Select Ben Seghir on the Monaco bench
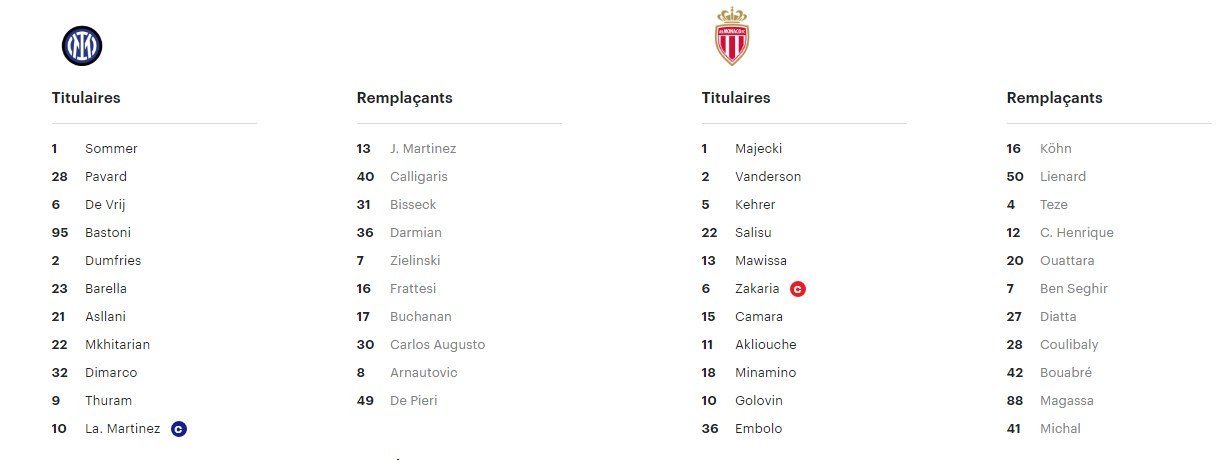 [1073, 289]
